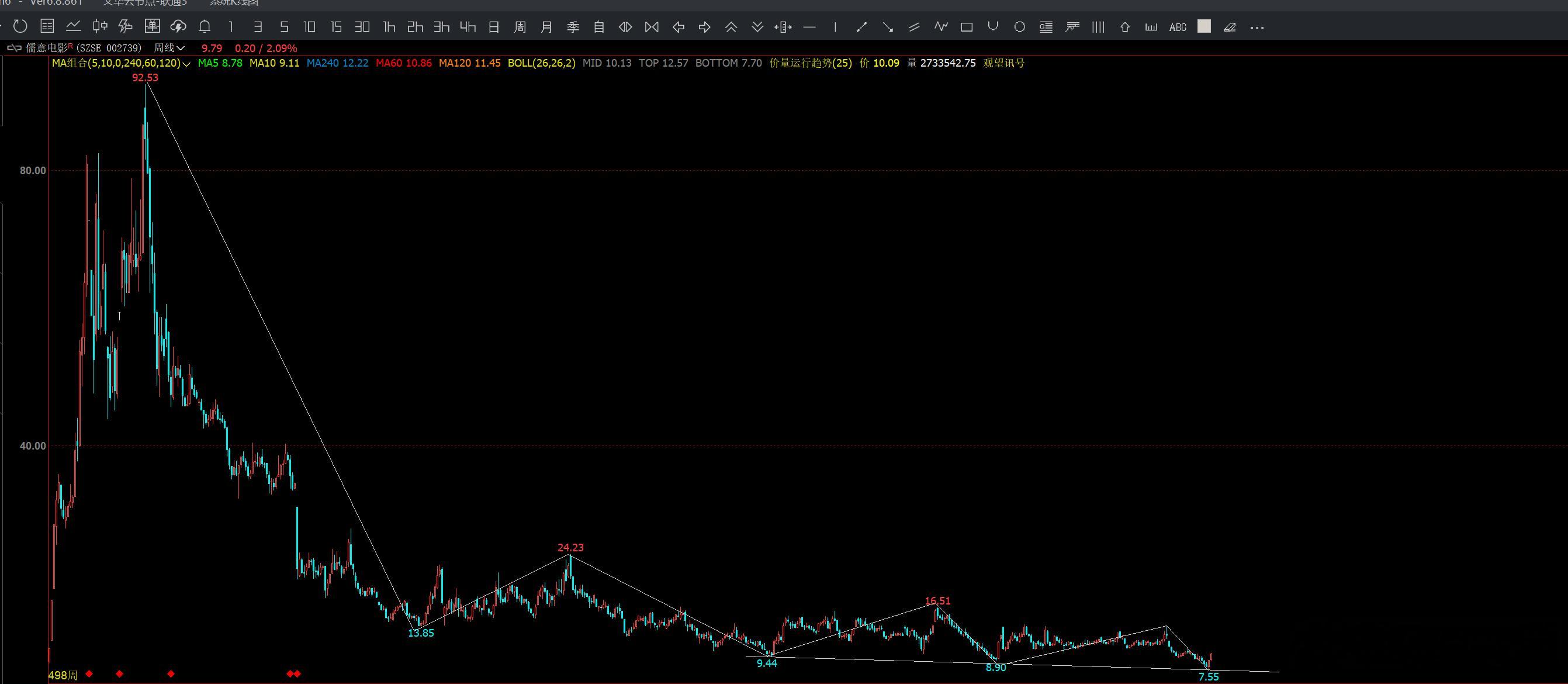The width and height of the screenshot is (1568, 684).
Task: Switch to the 日 daily period
Action: [494, 27]
